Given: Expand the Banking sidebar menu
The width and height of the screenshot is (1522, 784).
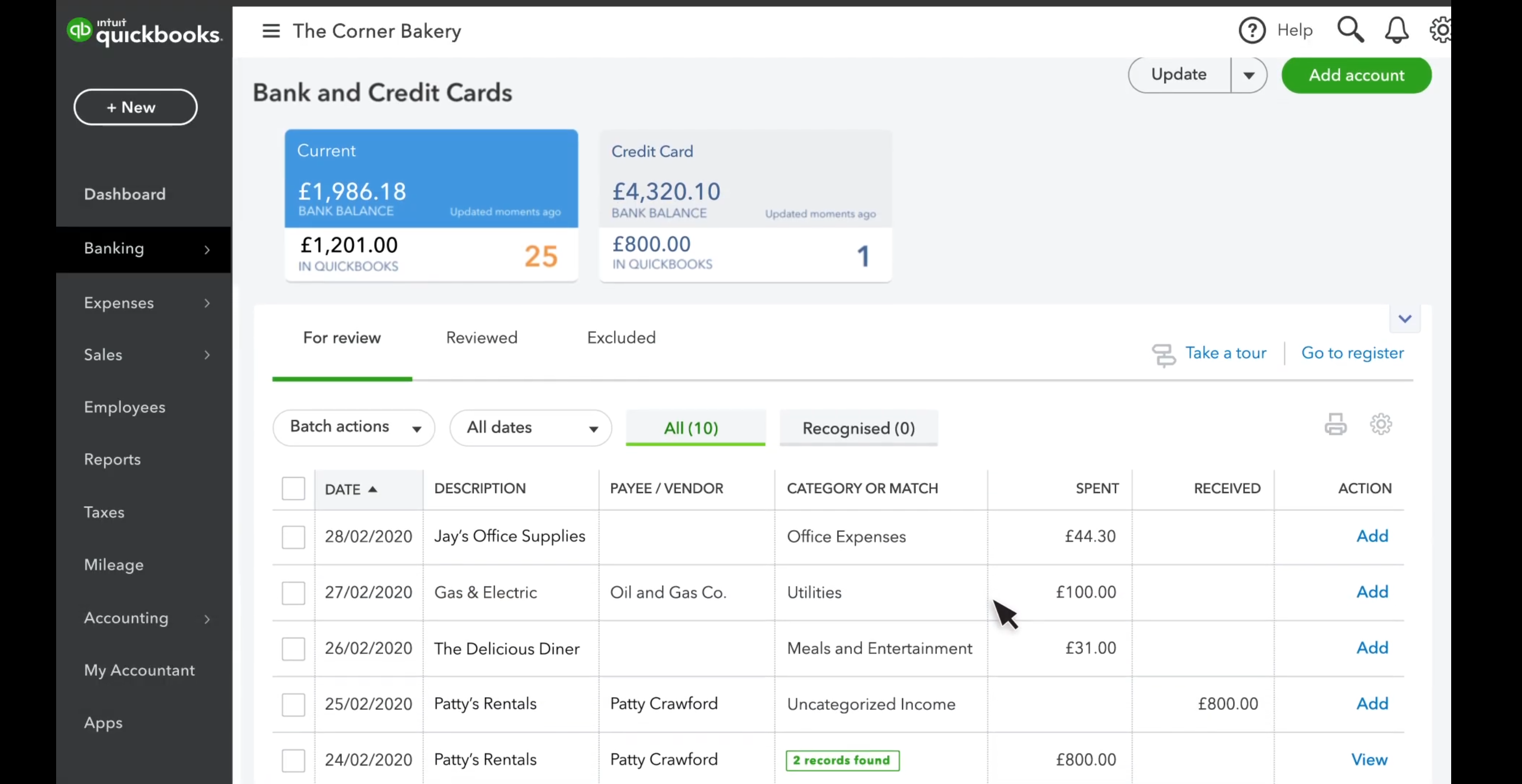Looking at the screenshot, I should click(207, 250).
